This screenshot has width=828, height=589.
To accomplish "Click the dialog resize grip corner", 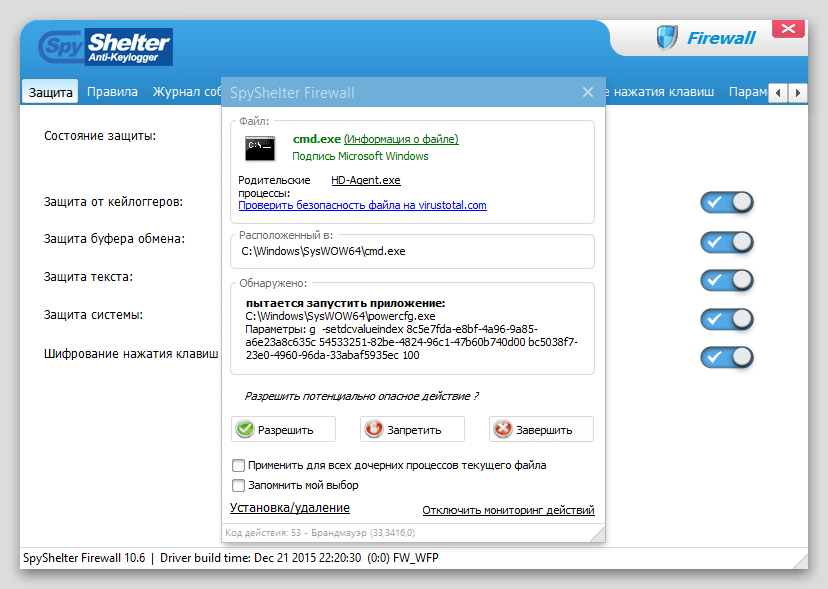I will tap(598, 535).
